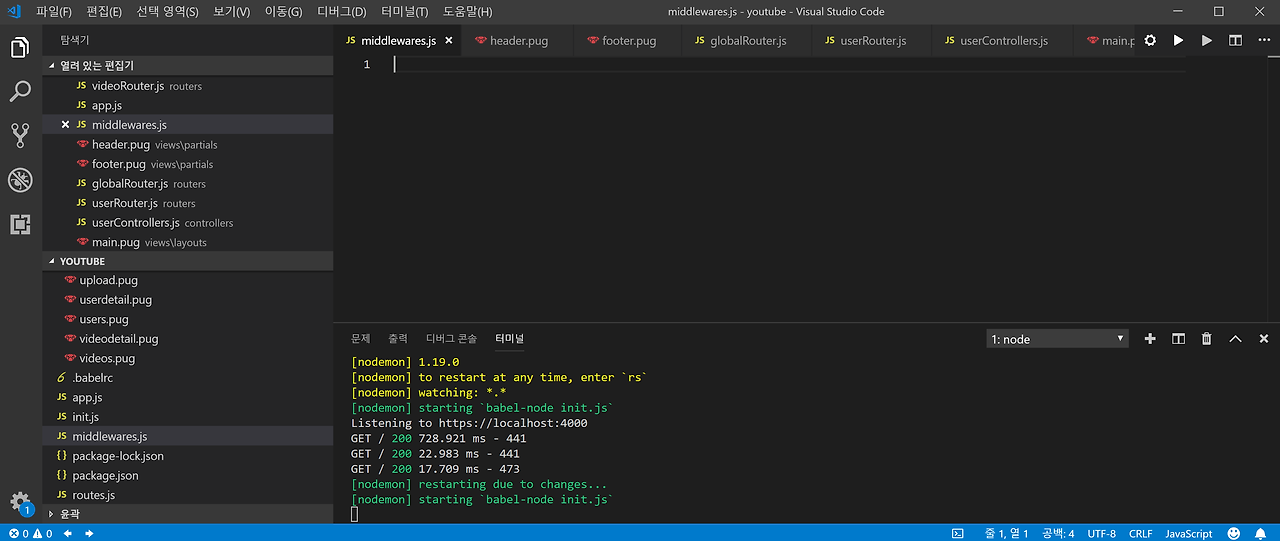This screenshot has height=541, width=1280.
Task: Switch to the '디버그 콘솔' panel tab
Action: (x=452, y=339)
